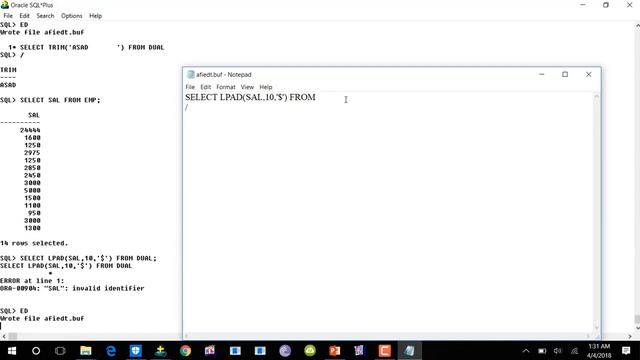Open Task View on the taskbar
Viewport: 640px width, 360px height.
pos(60,351)
